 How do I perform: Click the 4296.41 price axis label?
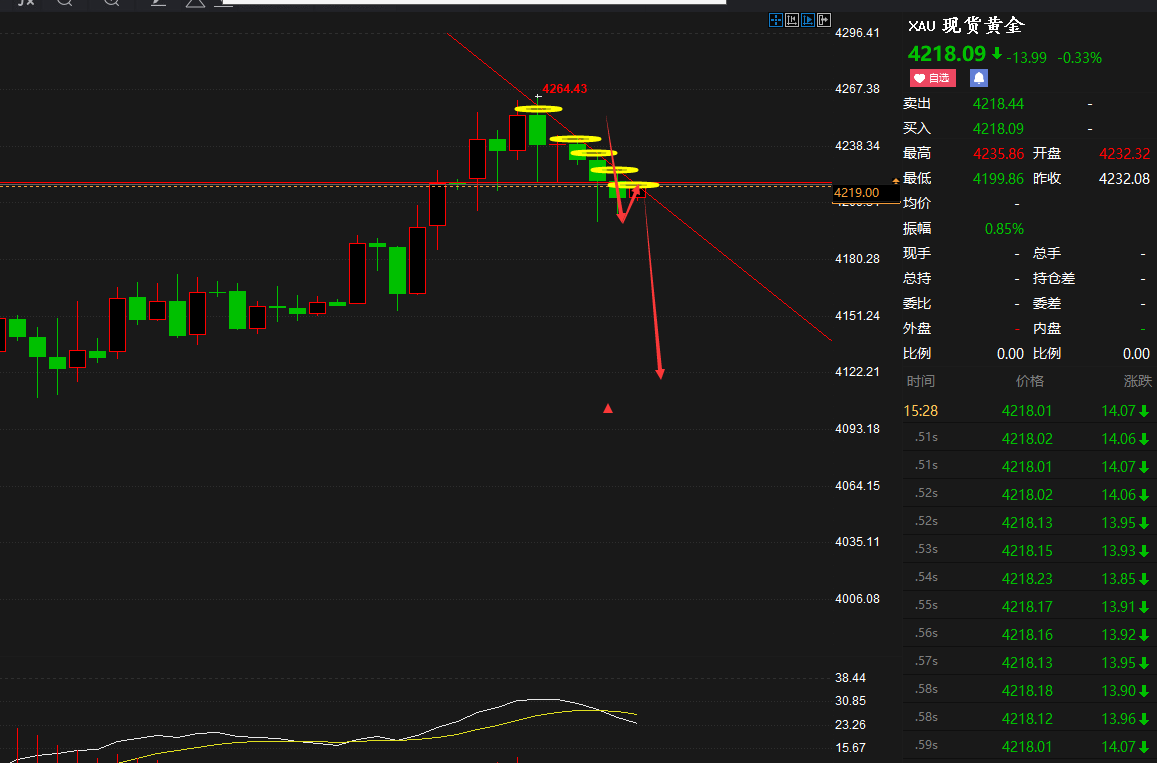tap(857, 32)
